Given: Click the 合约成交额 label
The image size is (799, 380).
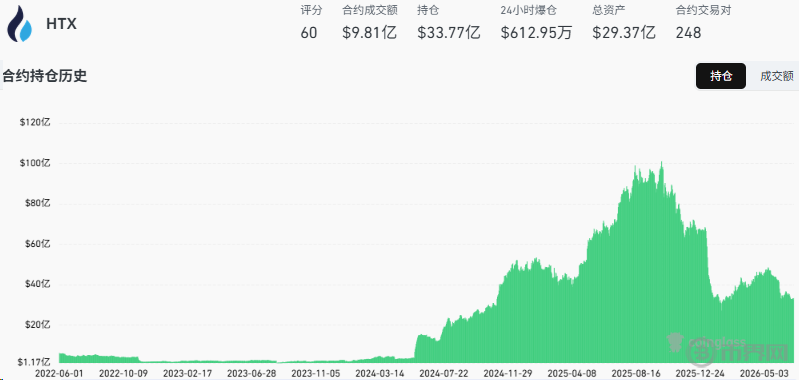Looking at the screenshot, I should pyautogui.click(x=370, y=10).
